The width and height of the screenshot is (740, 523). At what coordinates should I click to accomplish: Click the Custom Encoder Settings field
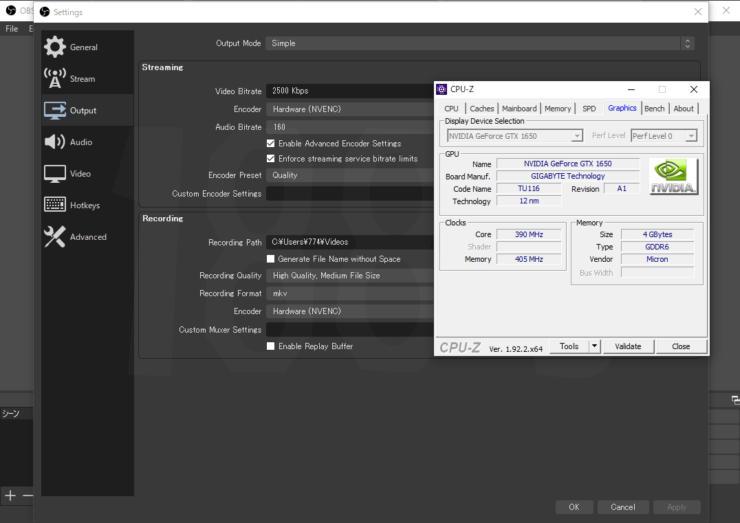pyautogui.click(x=350, y=193)
